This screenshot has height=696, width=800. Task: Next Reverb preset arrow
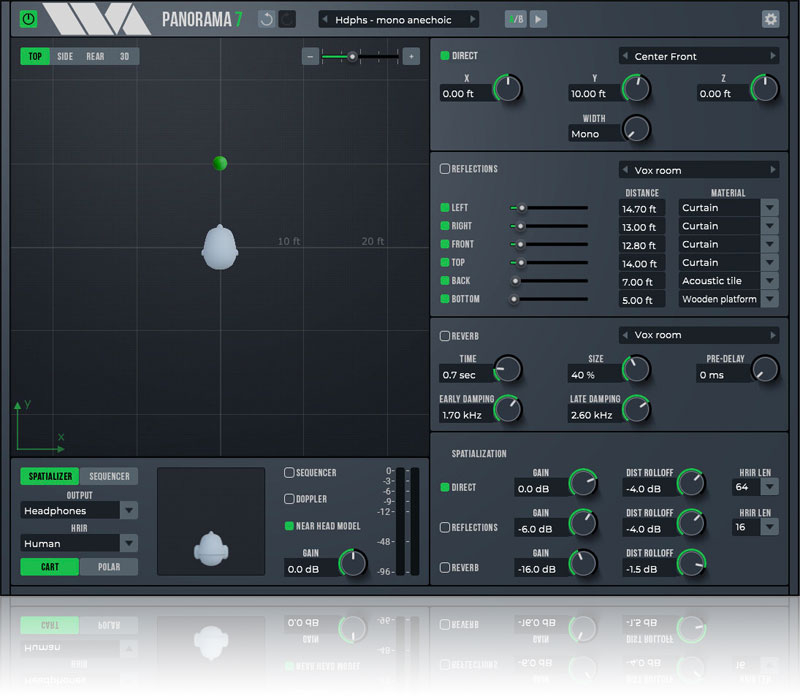[x=773, y=335]
